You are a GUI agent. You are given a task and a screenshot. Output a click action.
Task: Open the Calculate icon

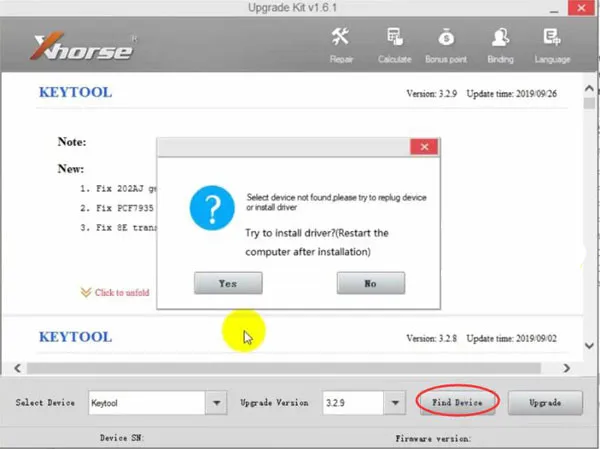[395, 45]
